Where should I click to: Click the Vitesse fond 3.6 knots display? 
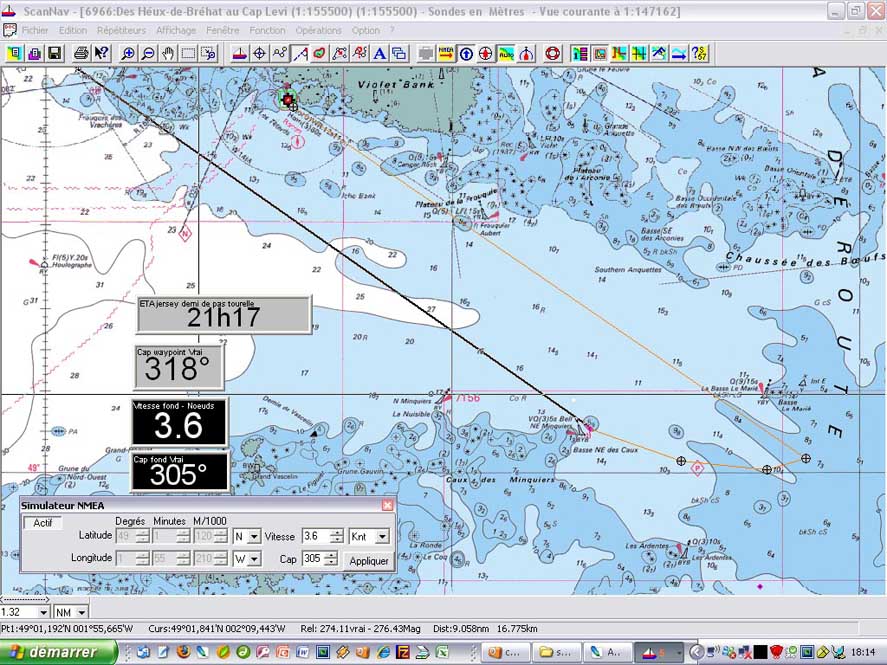coord(179,422)
